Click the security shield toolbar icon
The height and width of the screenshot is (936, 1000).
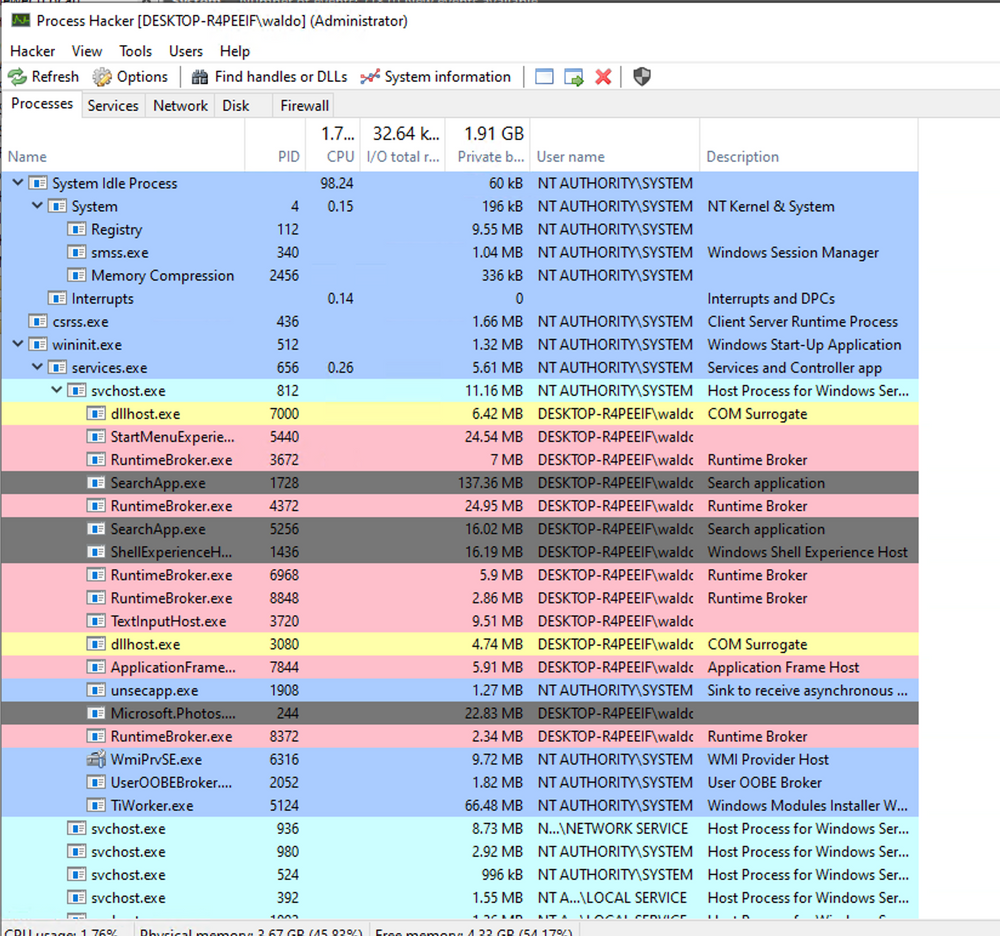click(x=641, y=76)
